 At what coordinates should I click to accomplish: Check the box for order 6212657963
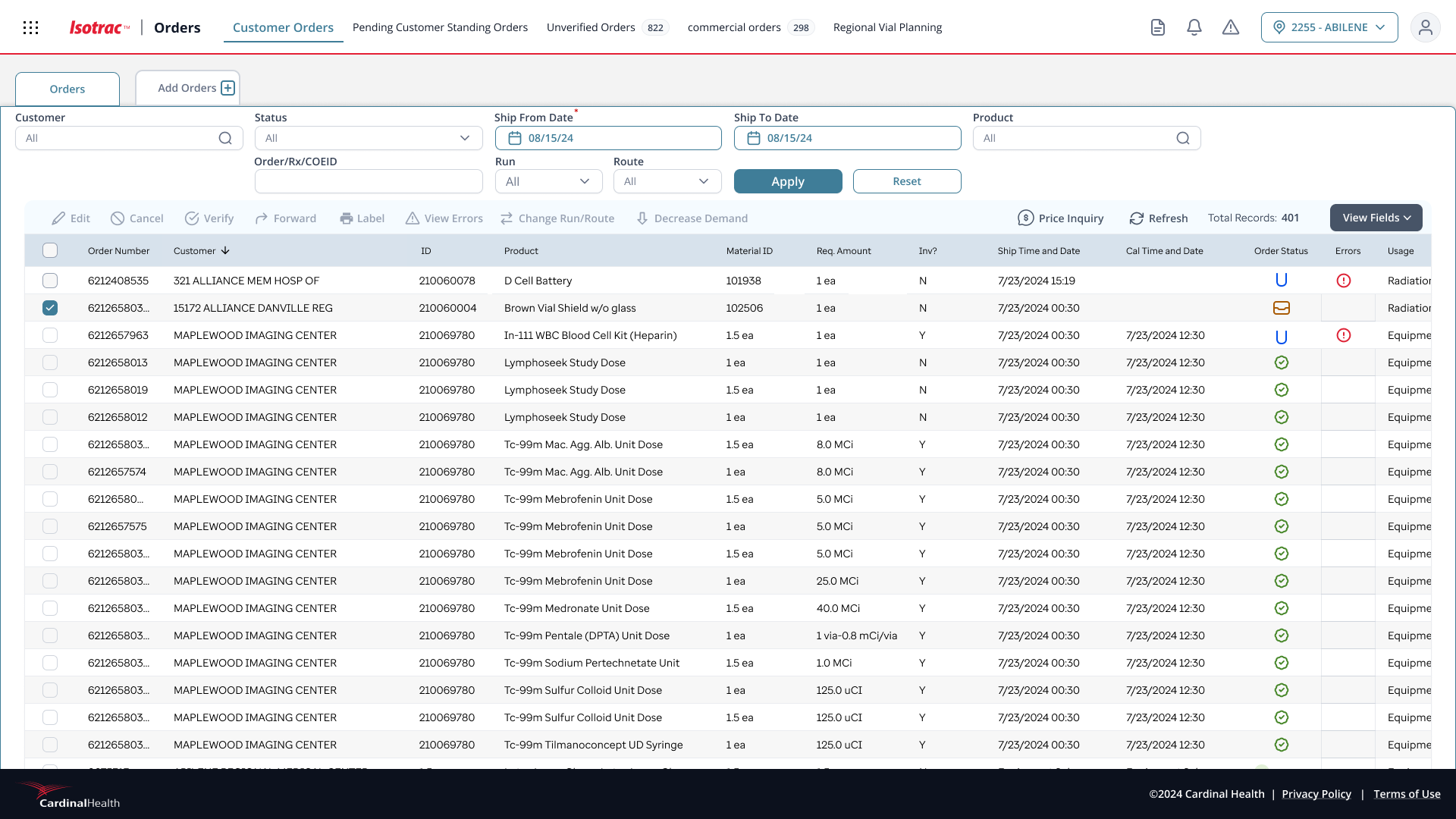pyautogui.click(x=50, y=335)
